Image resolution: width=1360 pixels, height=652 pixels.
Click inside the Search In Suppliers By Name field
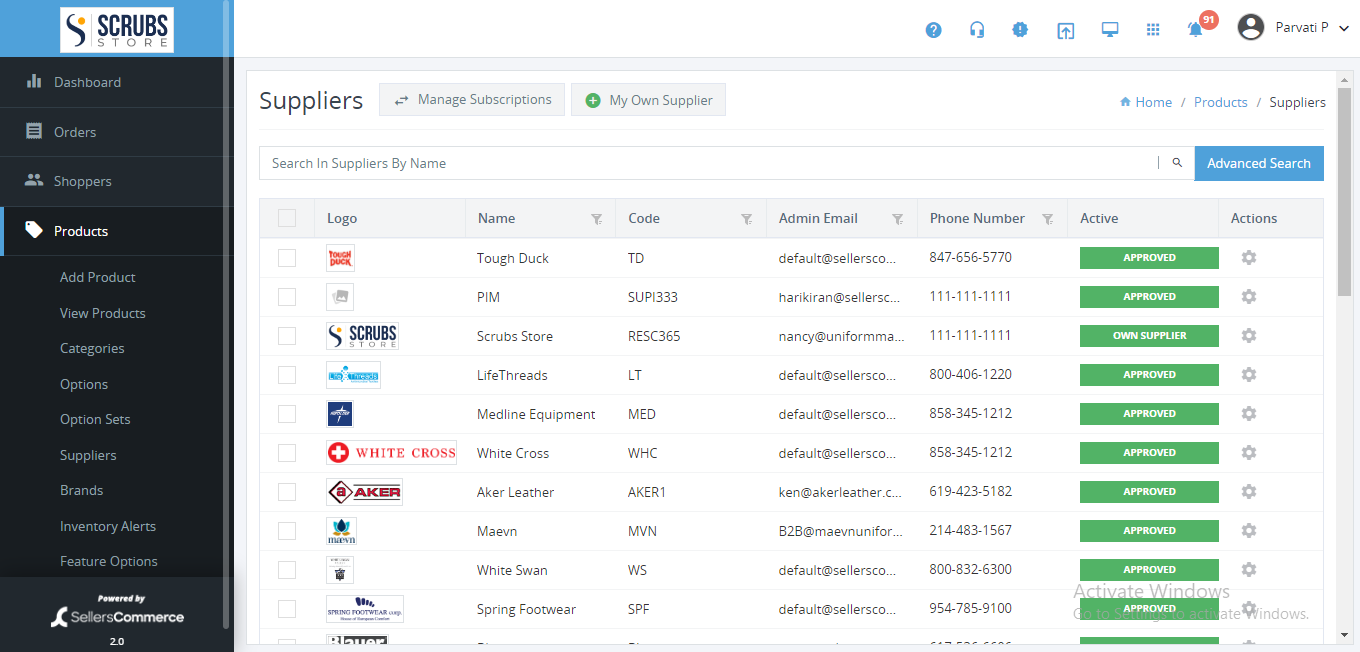(700, 163)
